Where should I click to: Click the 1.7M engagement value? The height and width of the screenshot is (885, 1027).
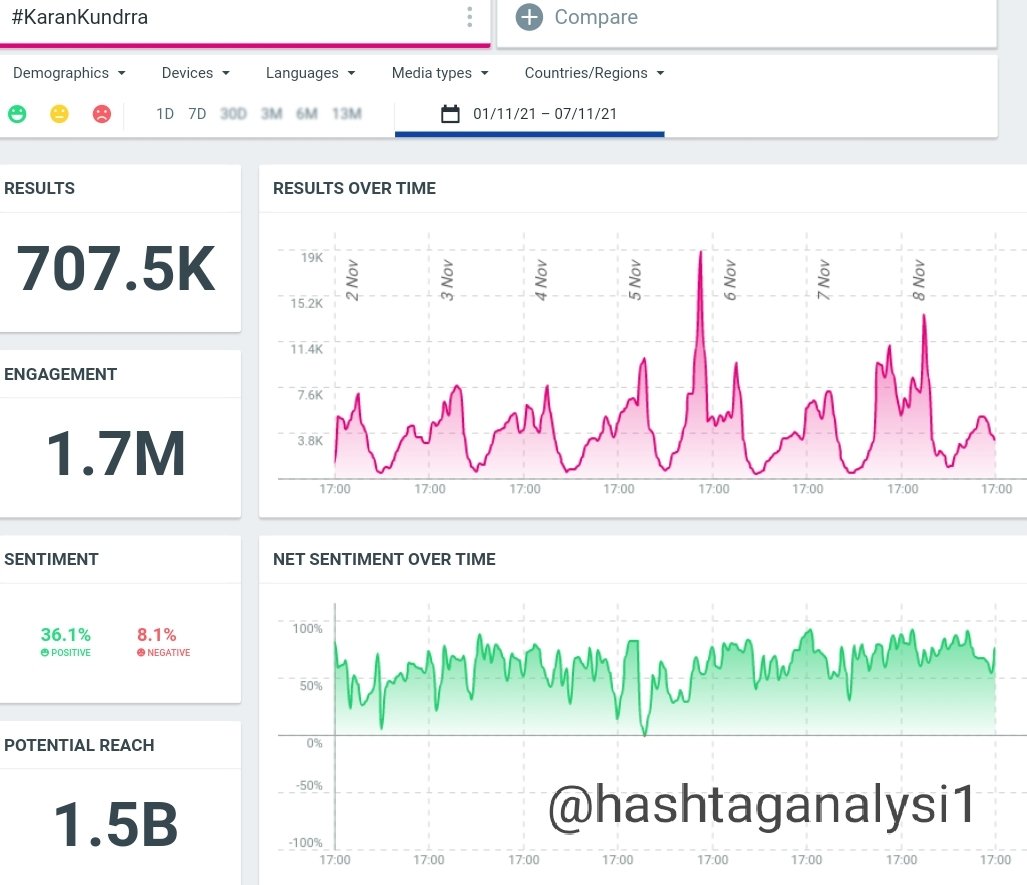coord(116,454)
